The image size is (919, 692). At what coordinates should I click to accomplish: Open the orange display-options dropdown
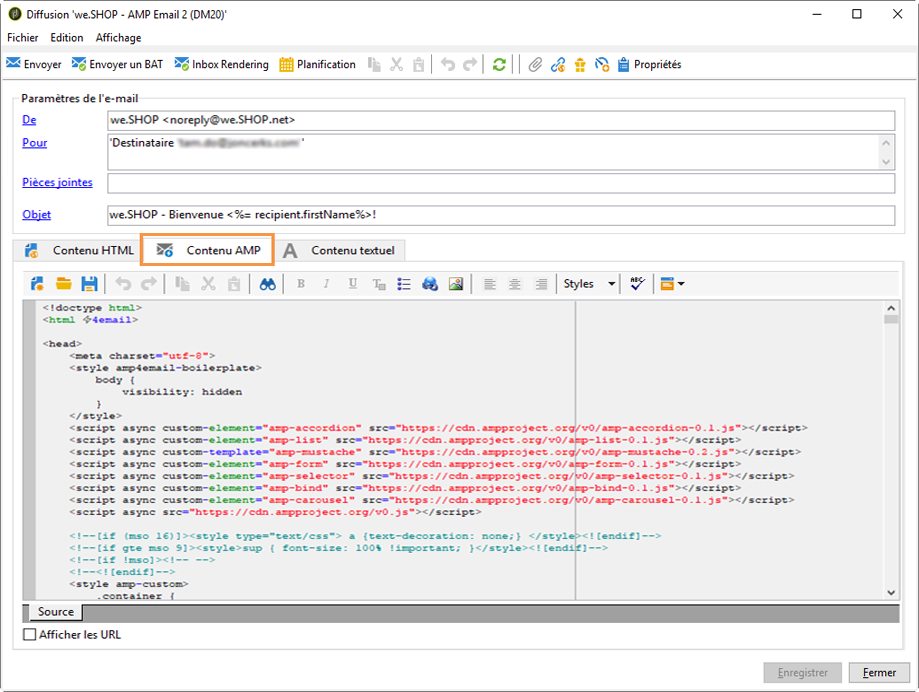[x=672, y=284]
